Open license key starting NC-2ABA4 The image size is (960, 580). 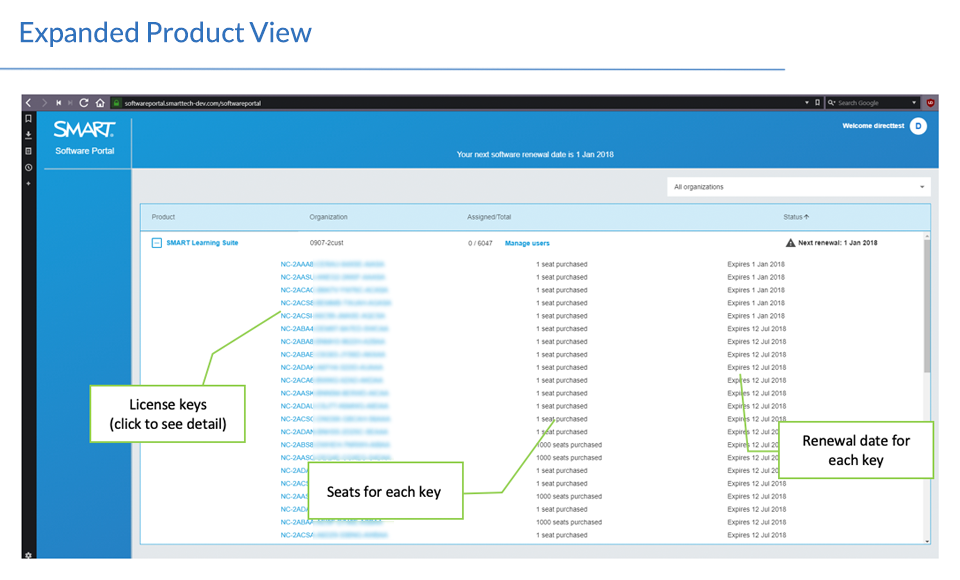pos(334,329)
